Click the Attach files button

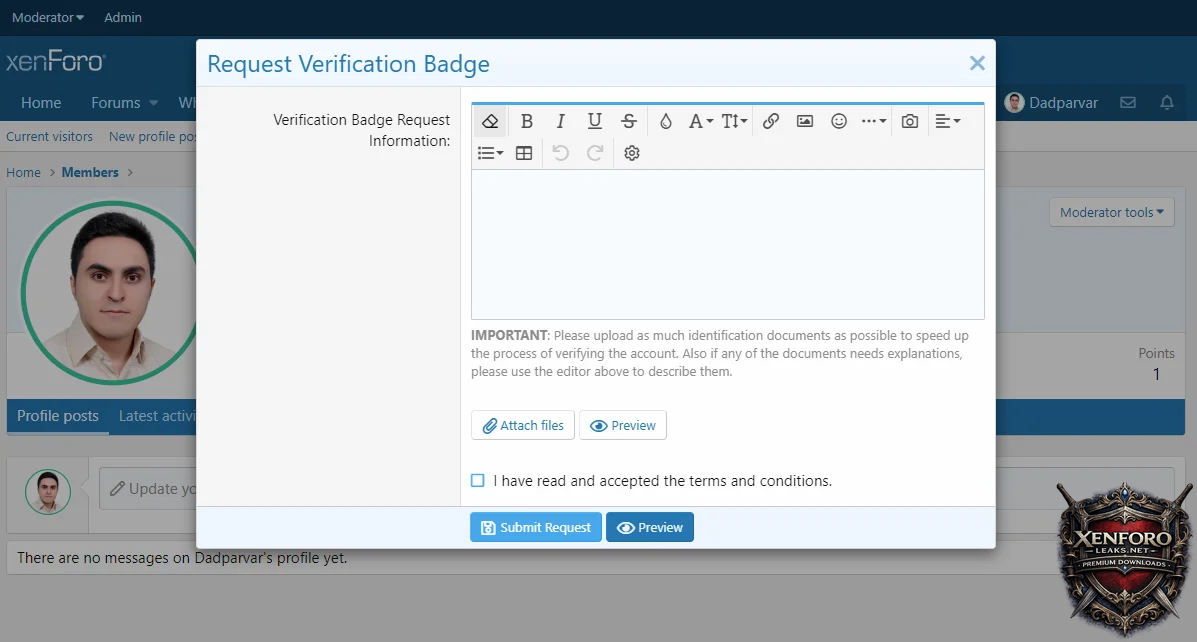click(523, 425)
